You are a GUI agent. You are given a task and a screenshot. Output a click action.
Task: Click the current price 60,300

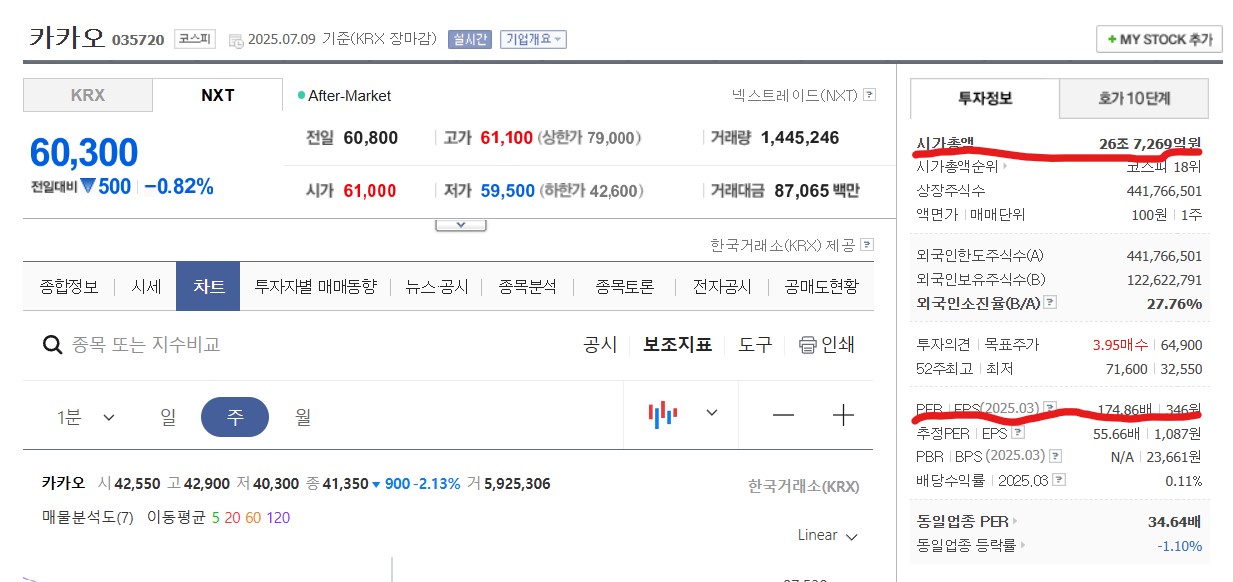click(84, 152)
